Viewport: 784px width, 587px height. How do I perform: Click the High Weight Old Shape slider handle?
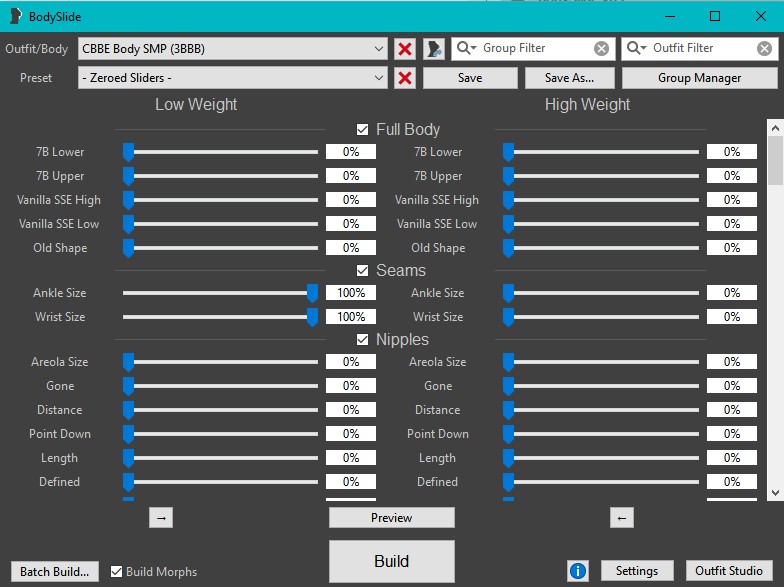point(508,248)
